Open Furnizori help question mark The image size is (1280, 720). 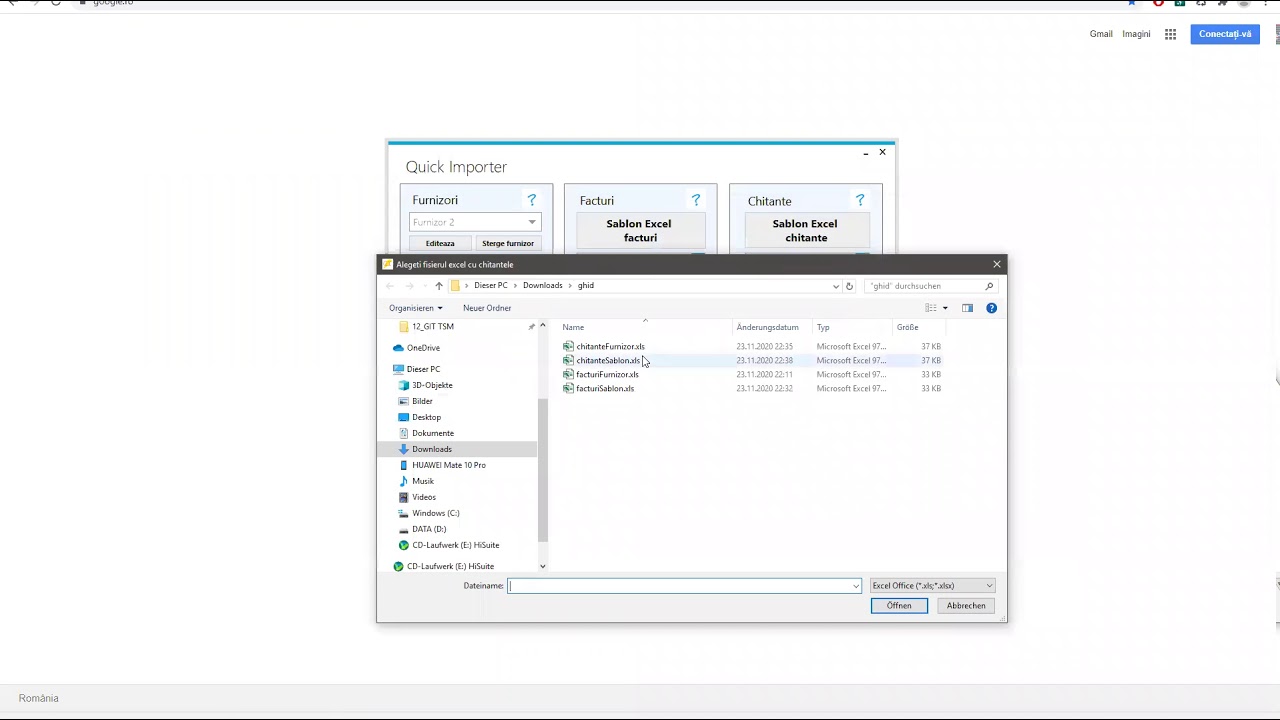click(x=532, y=200)
